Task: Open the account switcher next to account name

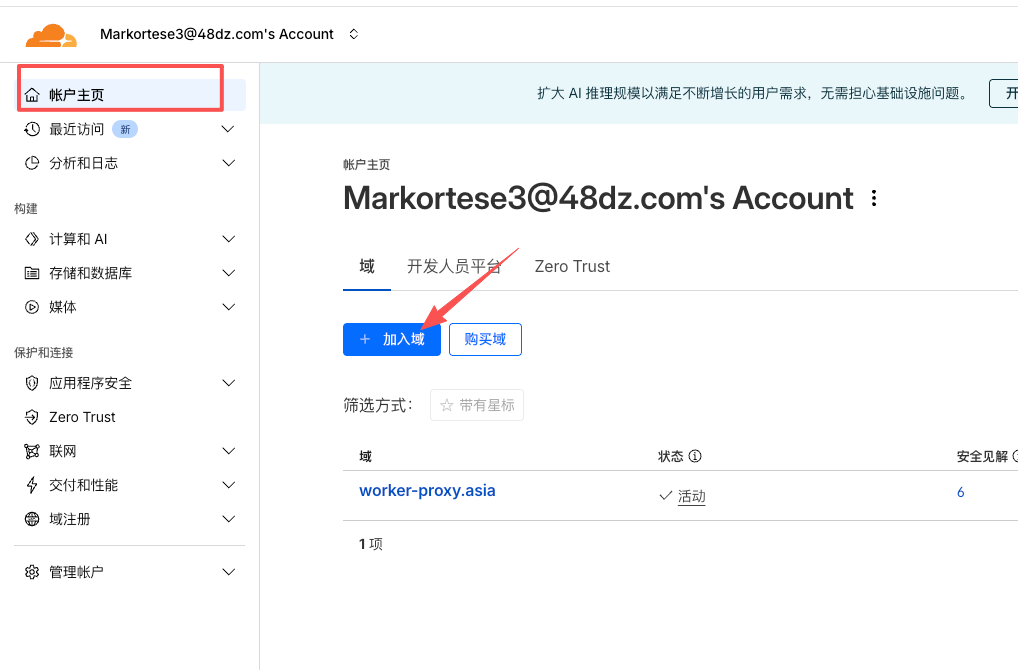Action: tap(353, 34)
